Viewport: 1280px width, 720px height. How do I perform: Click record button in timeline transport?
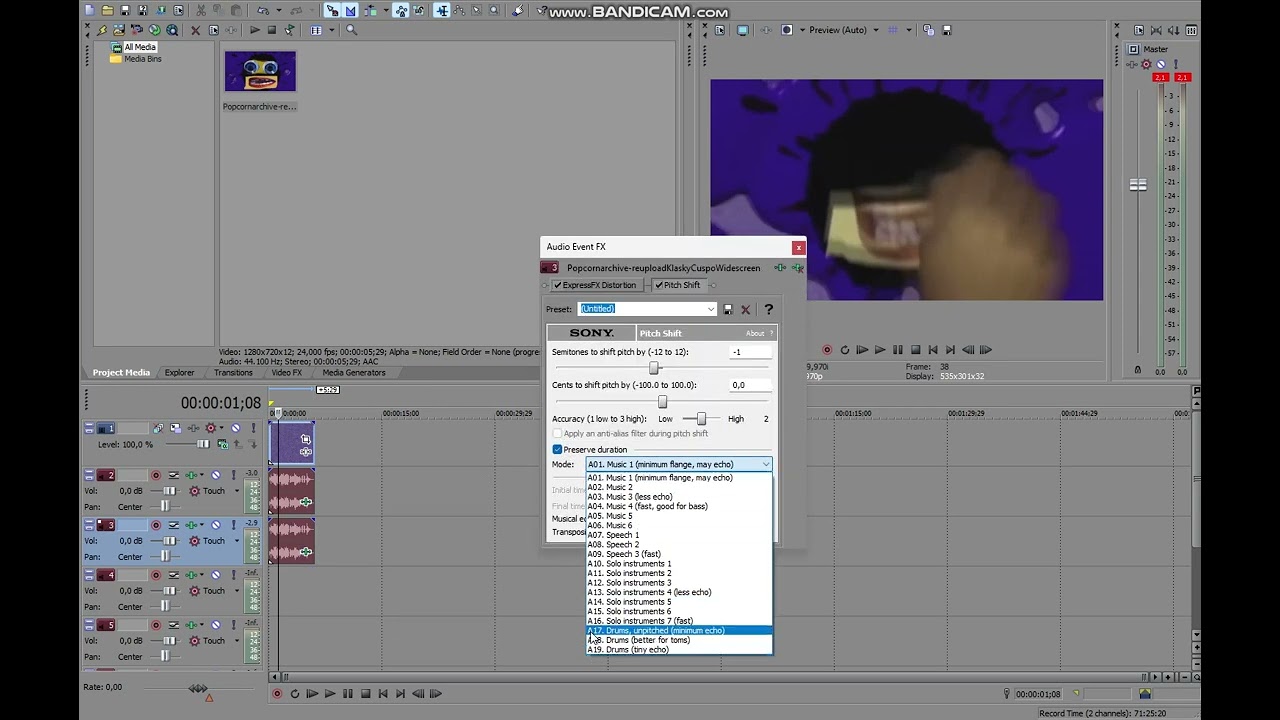click(x=277, y=694)
